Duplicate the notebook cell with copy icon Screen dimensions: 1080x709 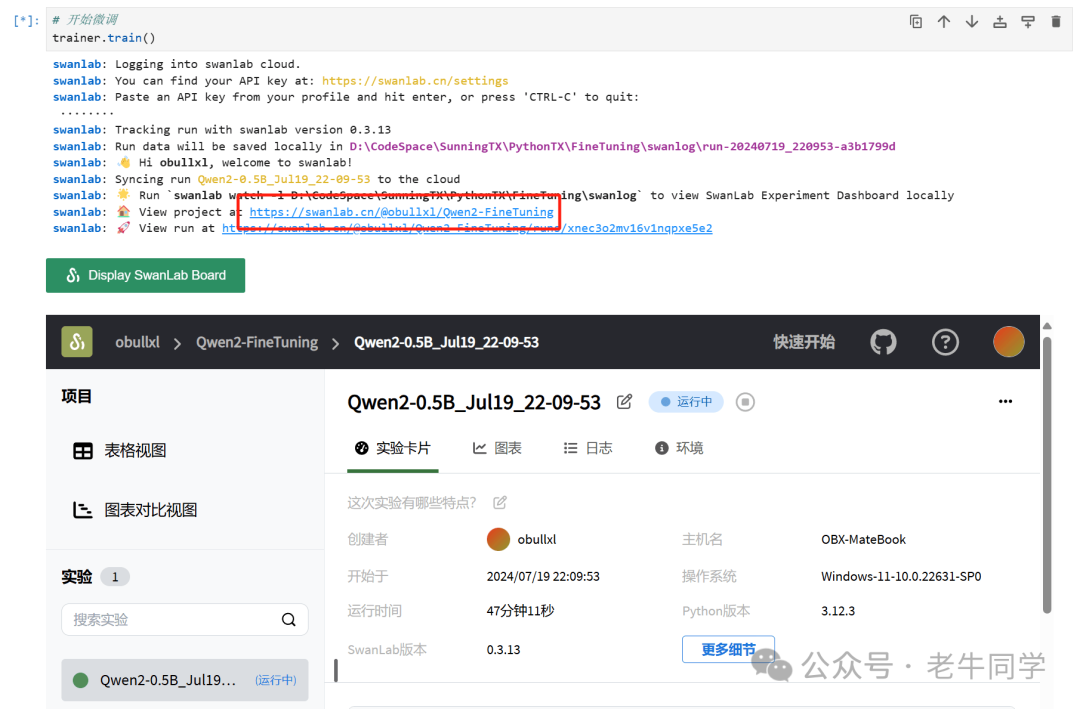click(915, 22)
